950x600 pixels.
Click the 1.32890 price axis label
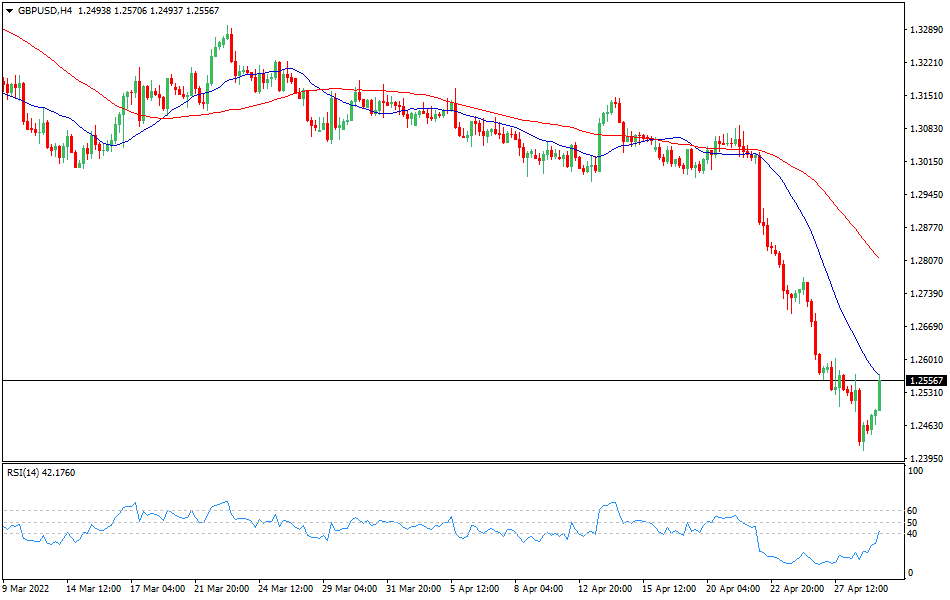click(x=926, y=30)
